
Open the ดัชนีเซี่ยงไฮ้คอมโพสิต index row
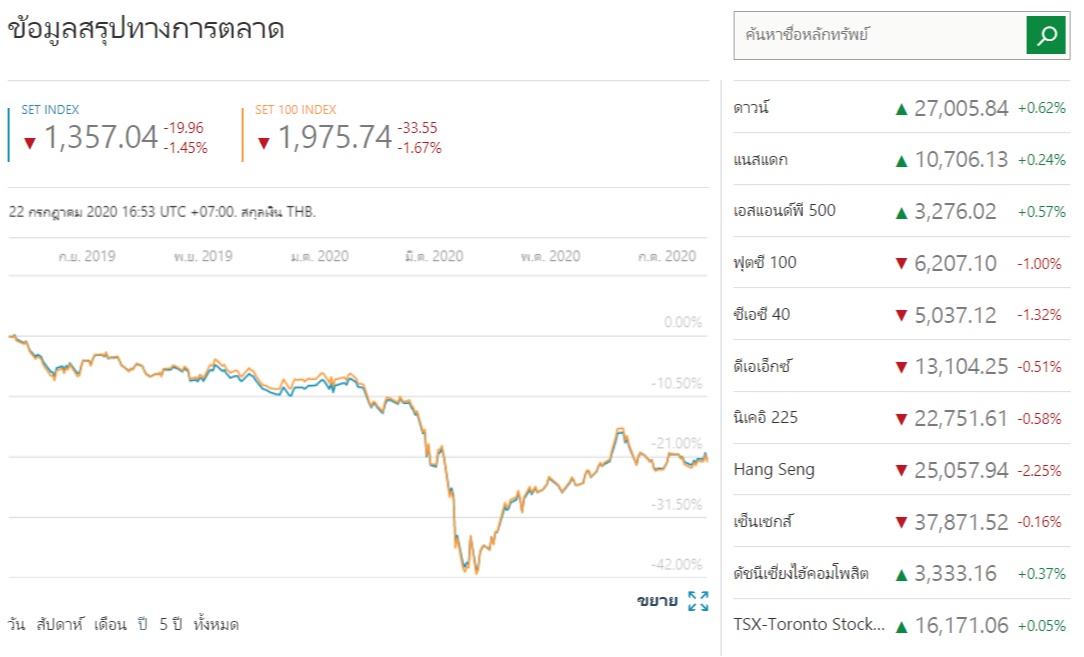click(x=801, y=573)
